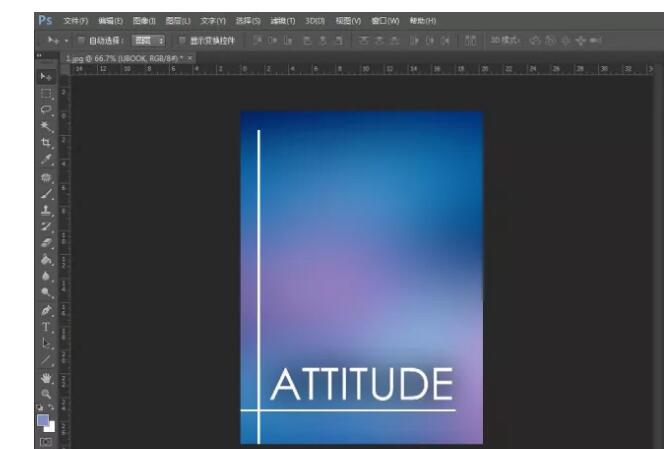The width and height of the screenshot is (672, 449).
Task: Open the 滤镜(T) menu
Action: (x=282, y=21)
